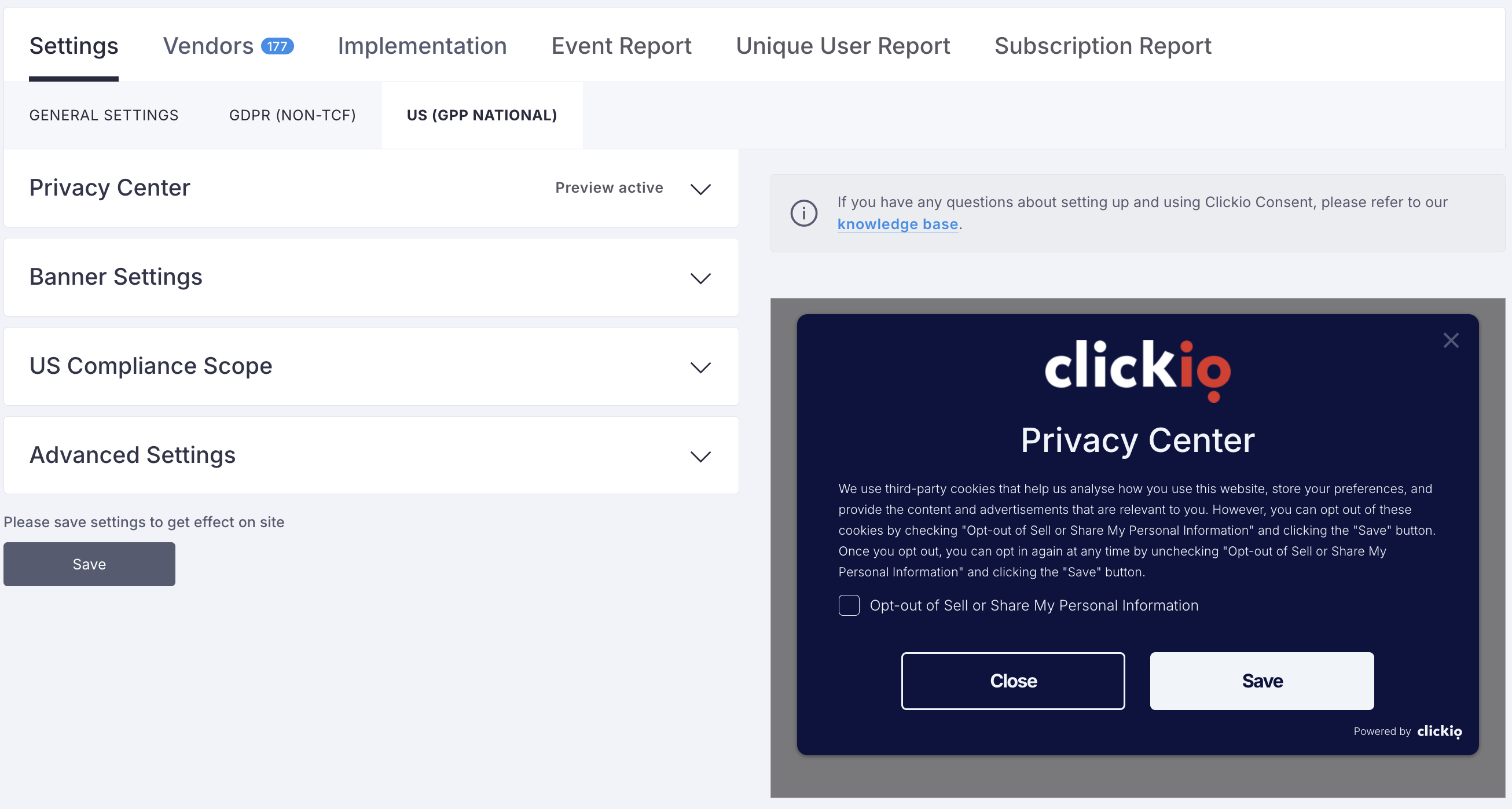Click the Advanced Settings section title
This screenshot has height=809, width=1512.
[x=132, y=455]
